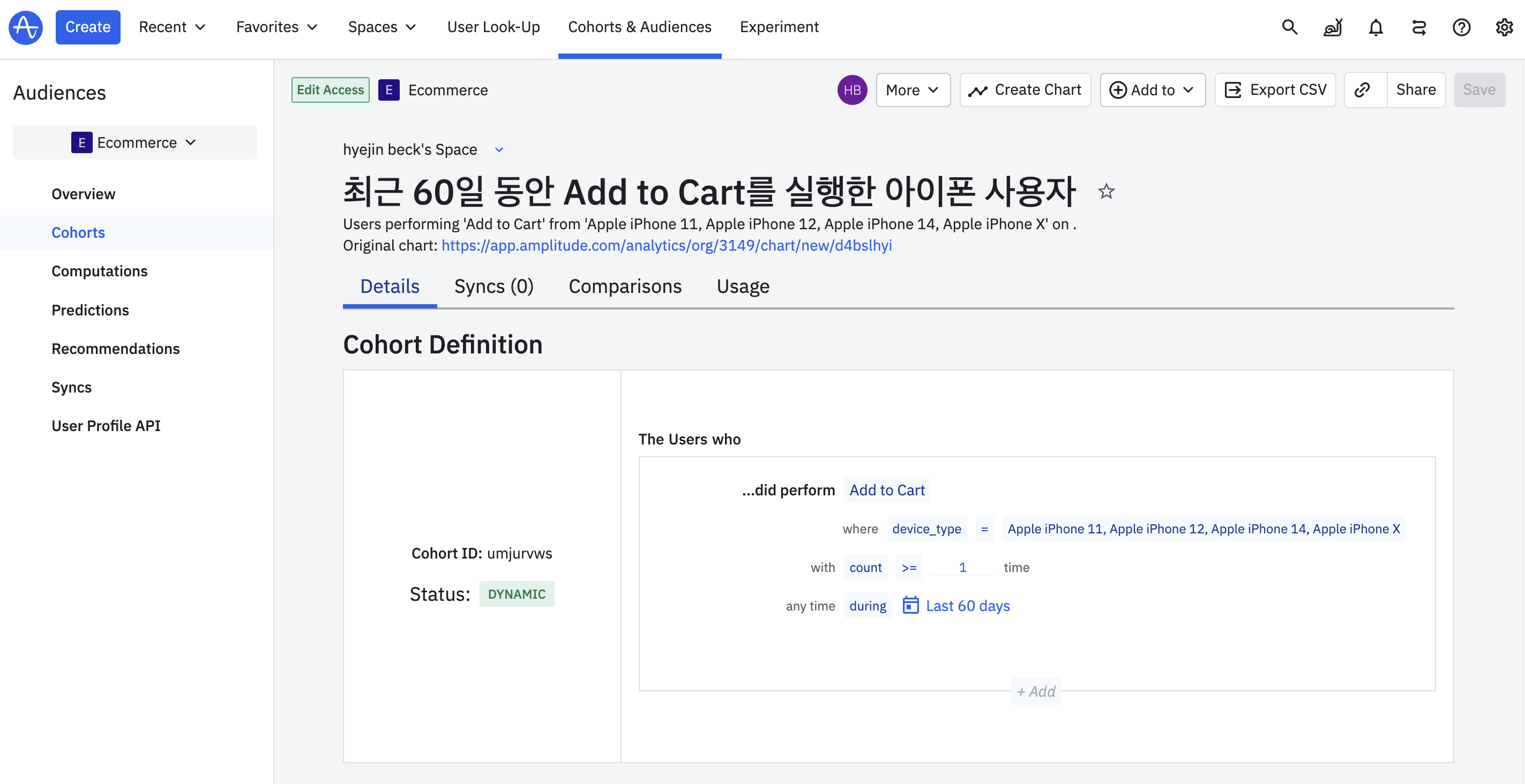1525x784 pixels.
Task: Click the data flow arrows icon
Action: (x=1418, y=27)
